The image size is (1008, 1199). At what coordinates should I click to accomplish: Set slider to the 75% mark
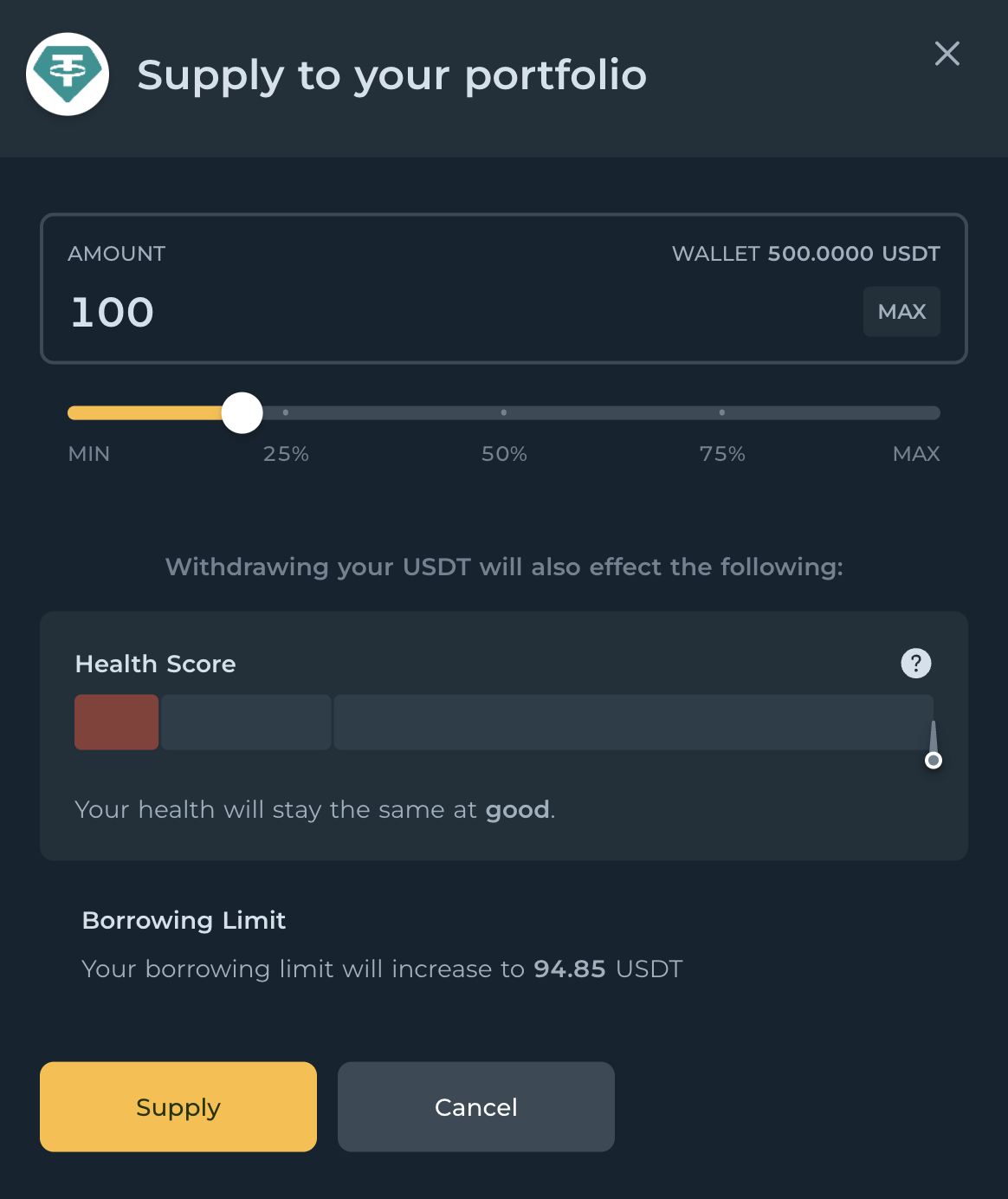(x=722, y=413)
